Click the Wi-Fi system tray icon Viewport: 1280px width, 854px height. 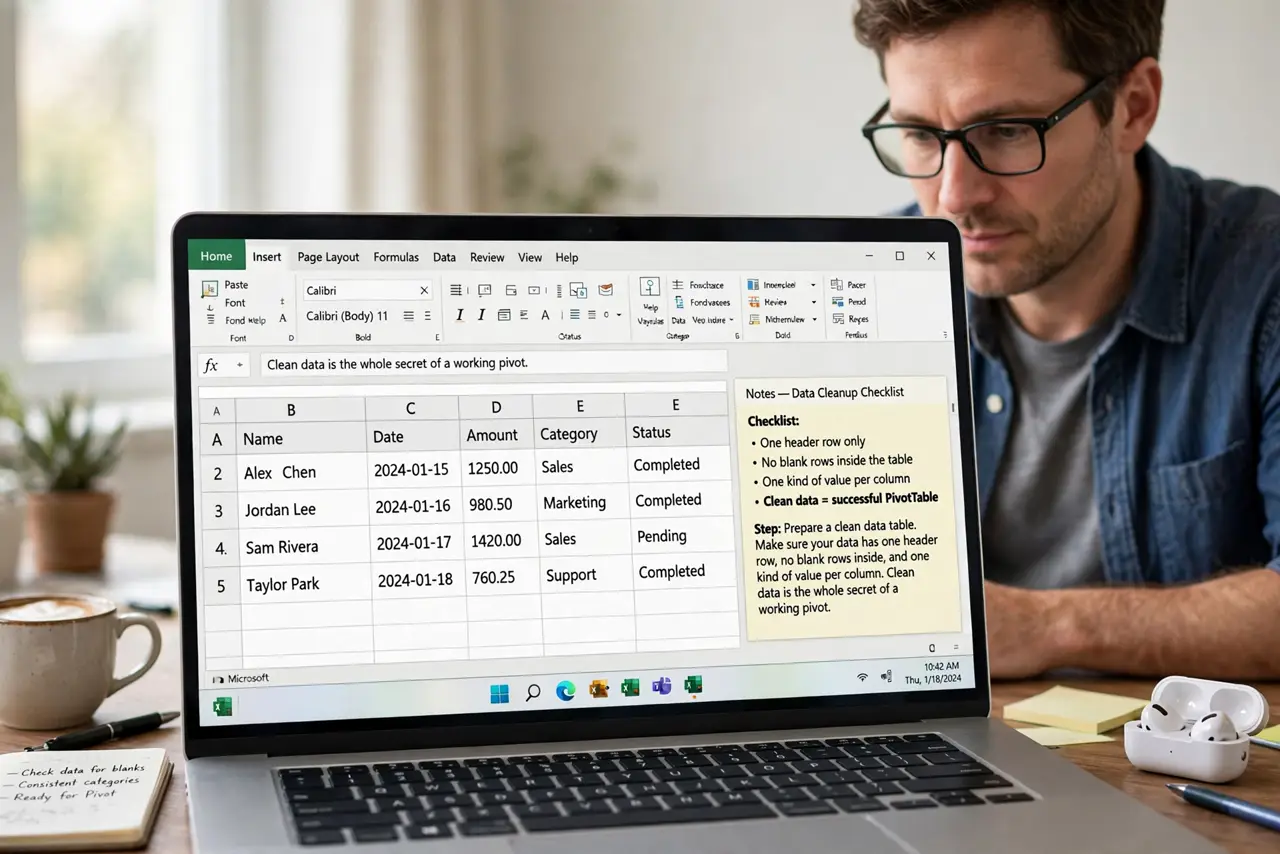862,678
